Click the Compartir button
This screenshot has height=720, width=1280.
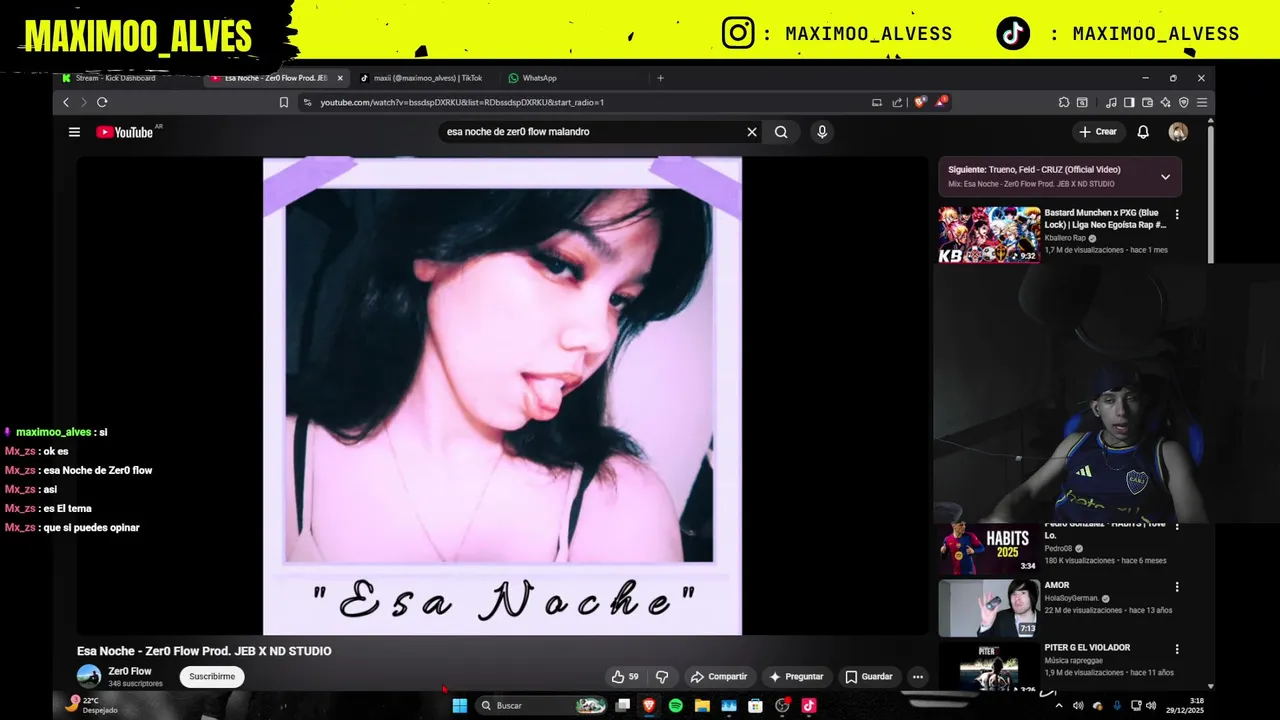point(718,677)
